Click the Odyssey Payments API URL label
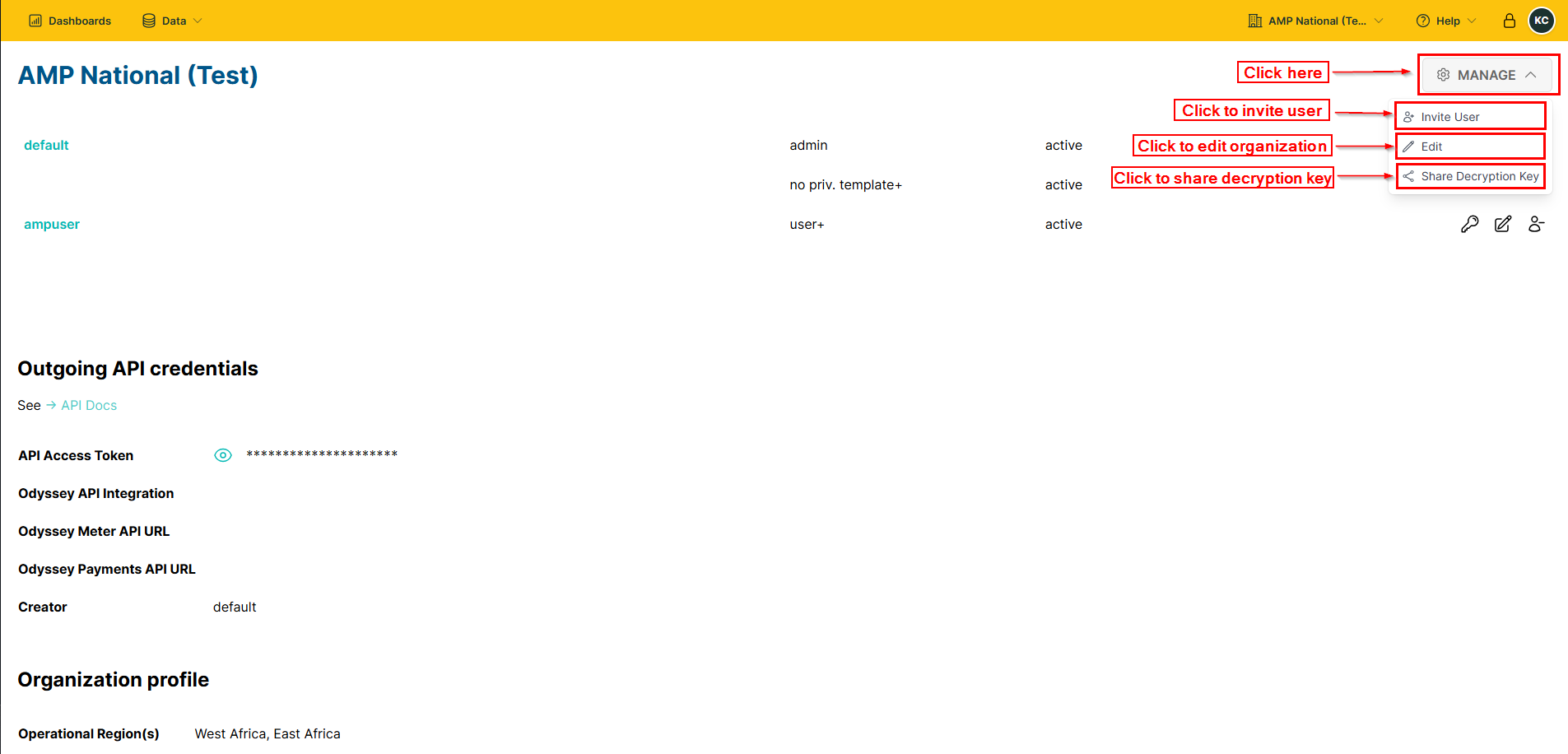The height and width of the screenshot is (754, 1568). click(107, 569)
